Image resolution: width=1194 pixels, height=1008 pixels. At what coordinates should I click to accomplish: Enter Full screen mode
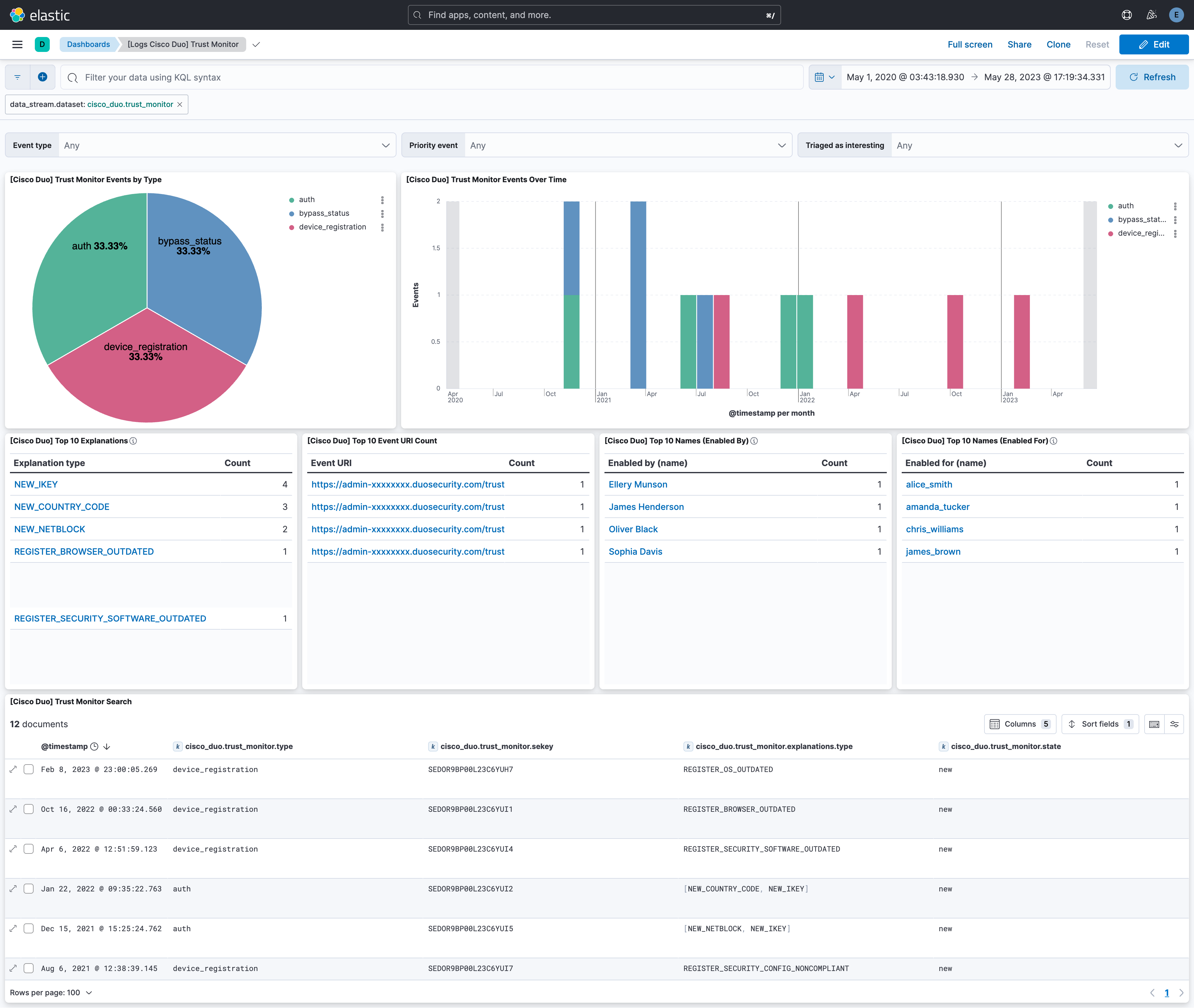click(970, 44)
